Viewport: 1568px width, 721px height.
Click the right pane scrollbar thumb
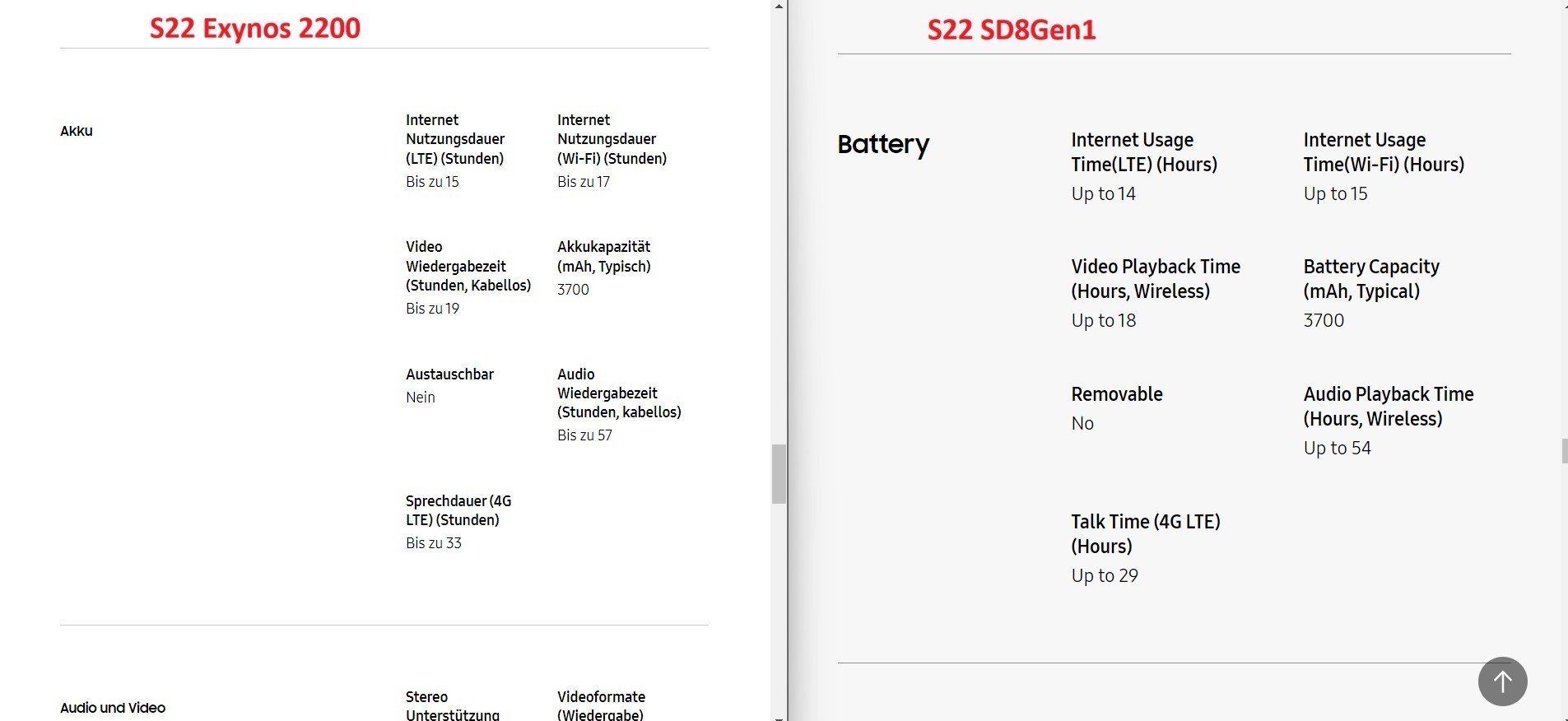pyautogui.click(x=1564, y=451)
